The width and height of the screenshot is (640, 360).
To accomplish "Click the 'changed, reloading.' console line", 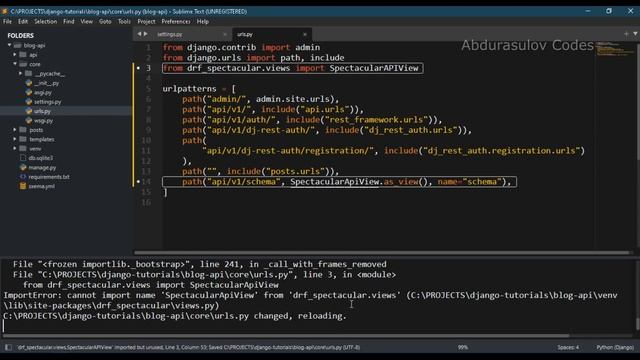I will click(x=175, y=316).
